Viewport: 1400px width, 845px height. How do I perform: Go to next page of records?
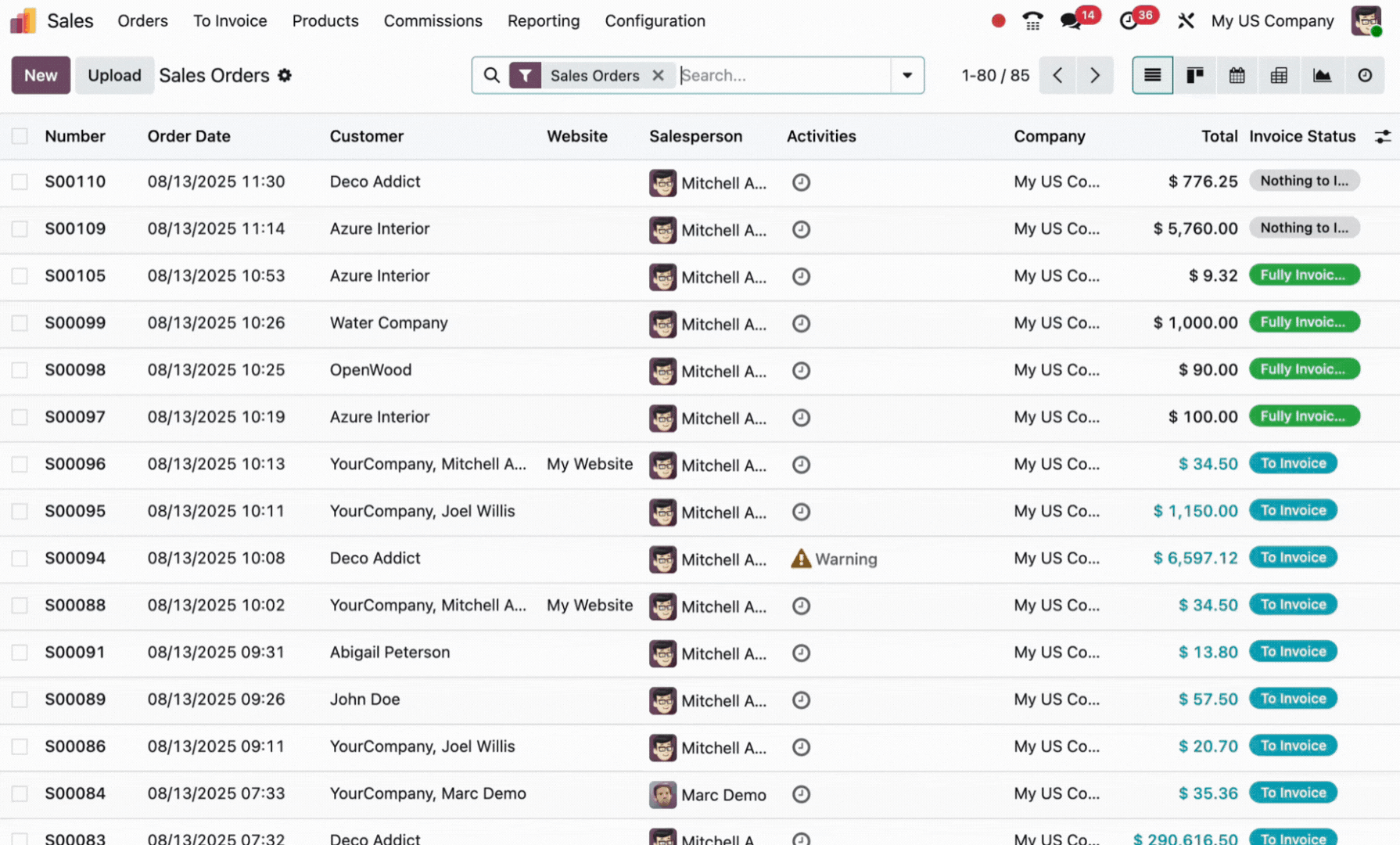[1095, 75]
